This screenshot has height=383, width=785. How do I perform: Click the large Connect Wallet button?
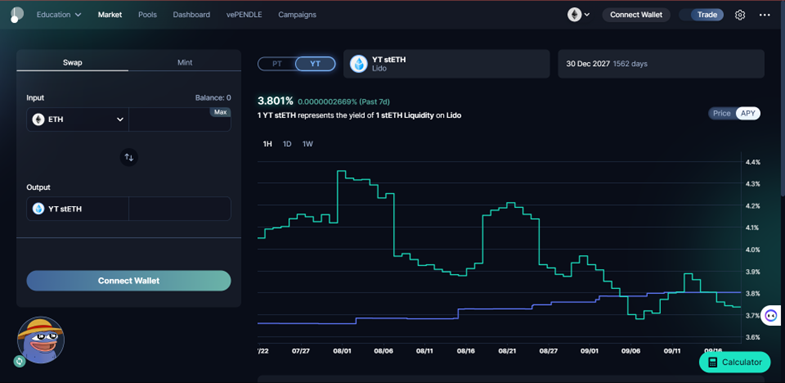point(129,281)
